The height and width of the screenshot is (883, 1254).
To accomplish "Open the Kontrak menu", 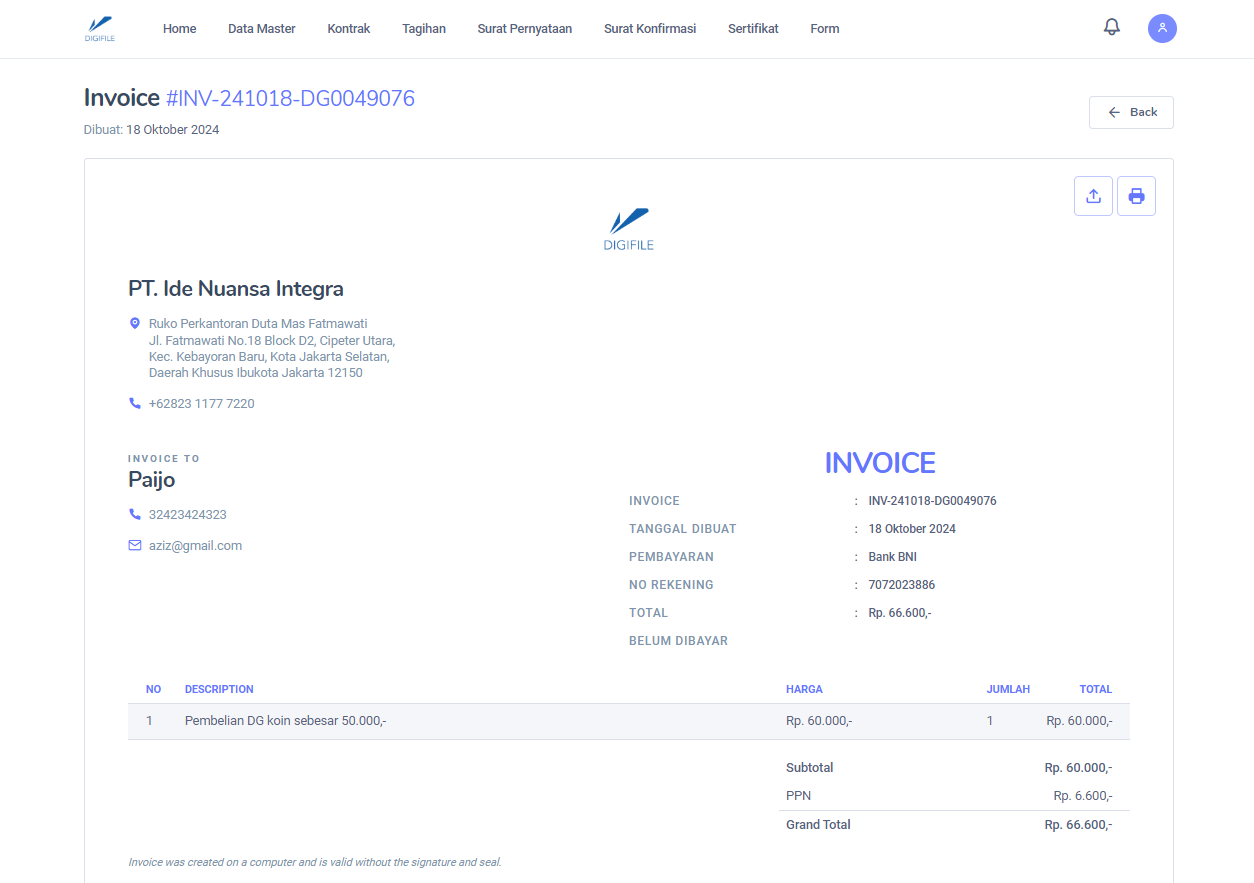I will [x=349, y=29].
